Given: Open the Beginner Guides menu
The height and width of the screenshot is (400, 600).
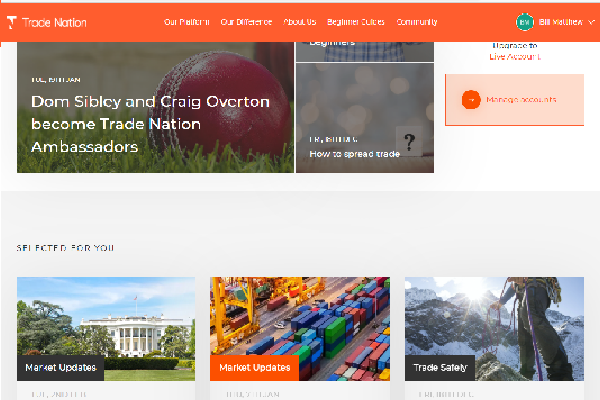Looking at the screenshot, I should point(356,22).
